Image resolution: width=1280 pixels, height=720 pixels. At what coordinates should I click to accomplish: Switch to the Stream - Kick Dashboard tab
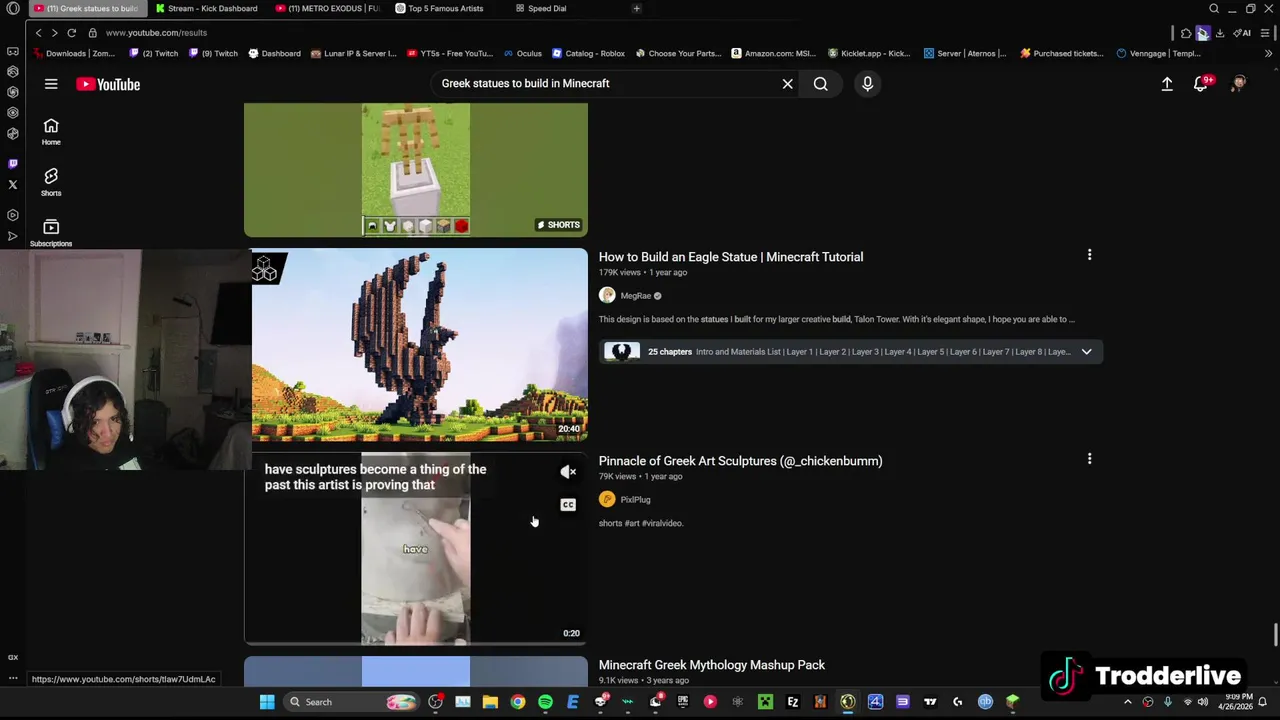[x=206, y=8]
